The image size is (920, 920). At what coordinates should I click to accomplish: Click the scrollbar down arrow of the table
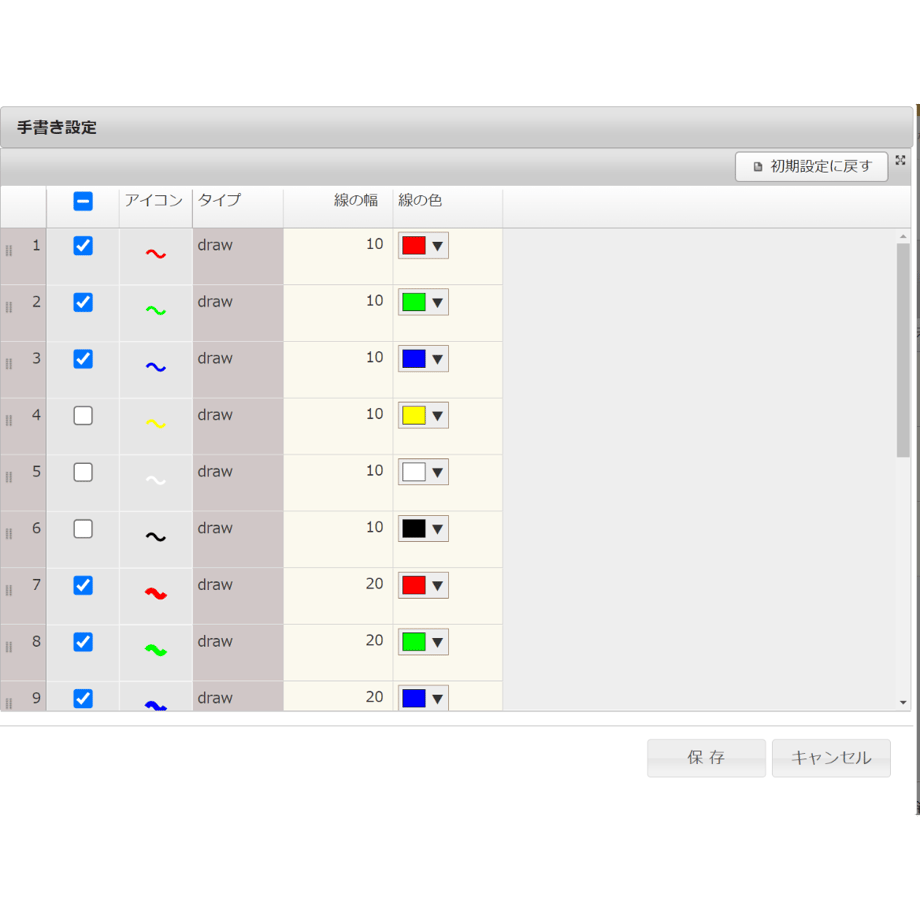point(903,702)
